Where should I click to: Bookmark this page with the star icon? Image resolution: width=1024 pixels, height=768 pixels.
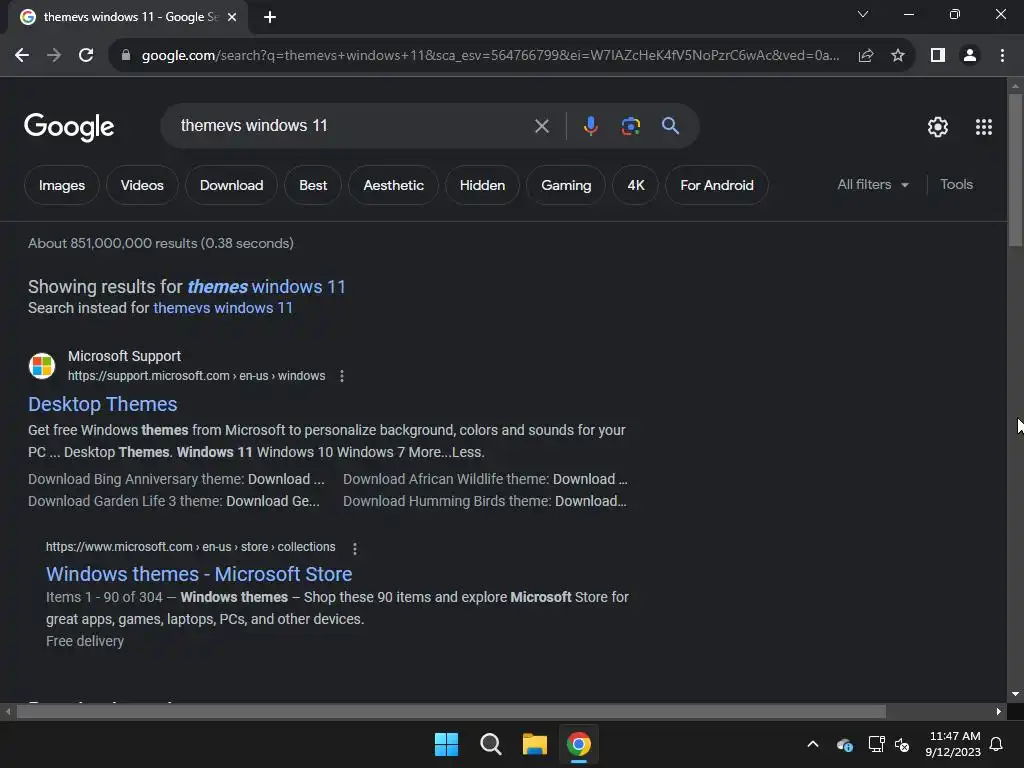click(x=898, y=56)
